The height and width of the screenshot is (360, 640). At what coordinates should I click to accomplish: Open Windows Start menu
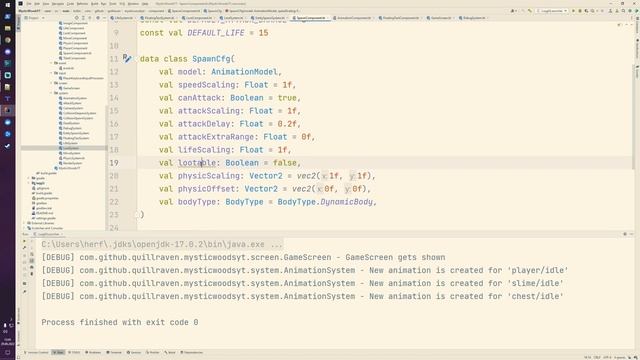pyautogui.click(x=7, y=5)
